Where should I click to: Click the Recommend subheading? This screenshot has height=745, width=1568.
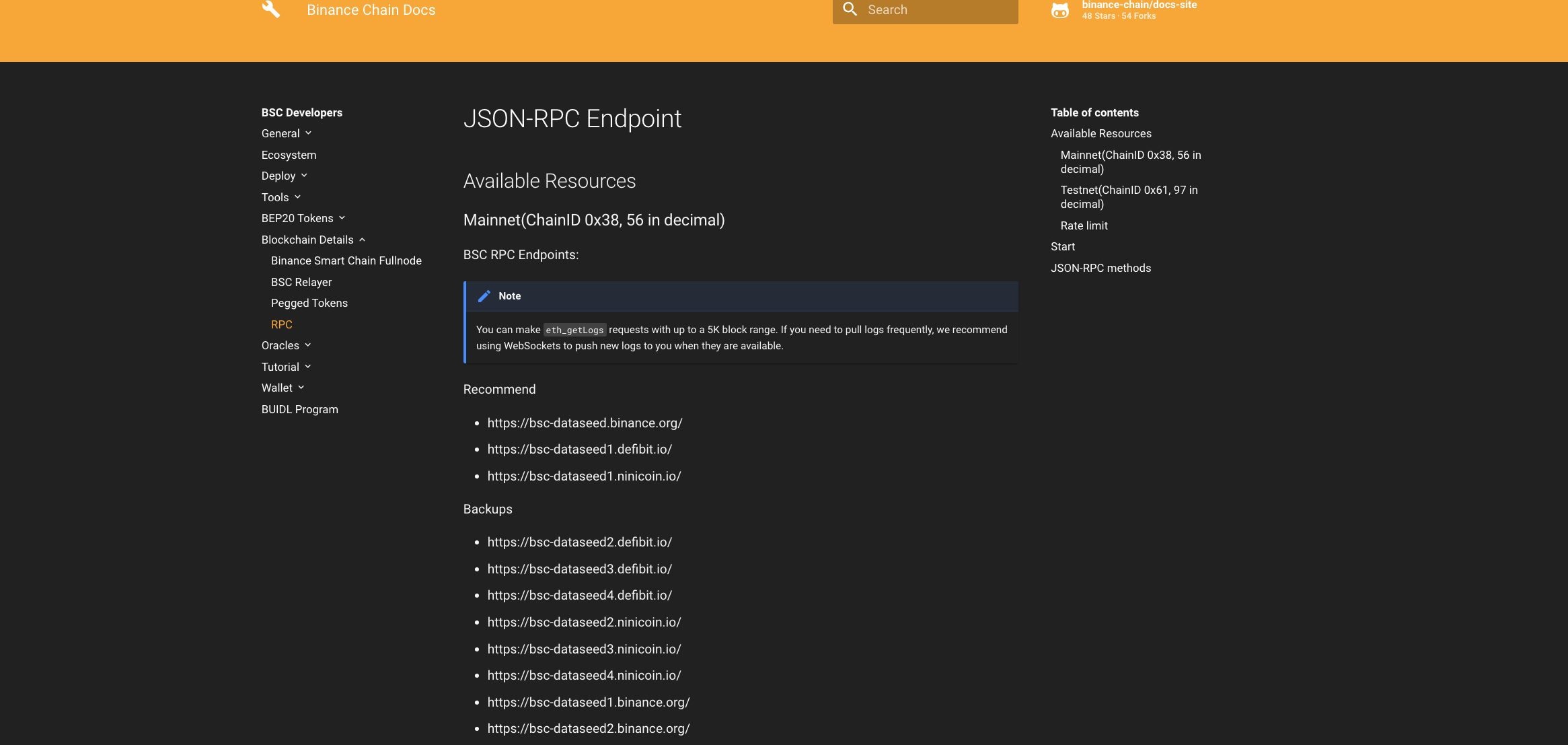tap(500, 389)
